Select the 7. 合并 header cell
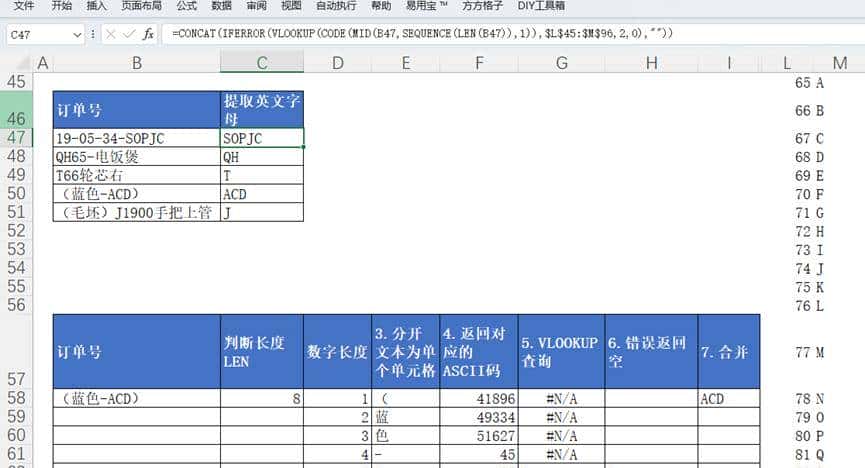 tap(729, 352)
